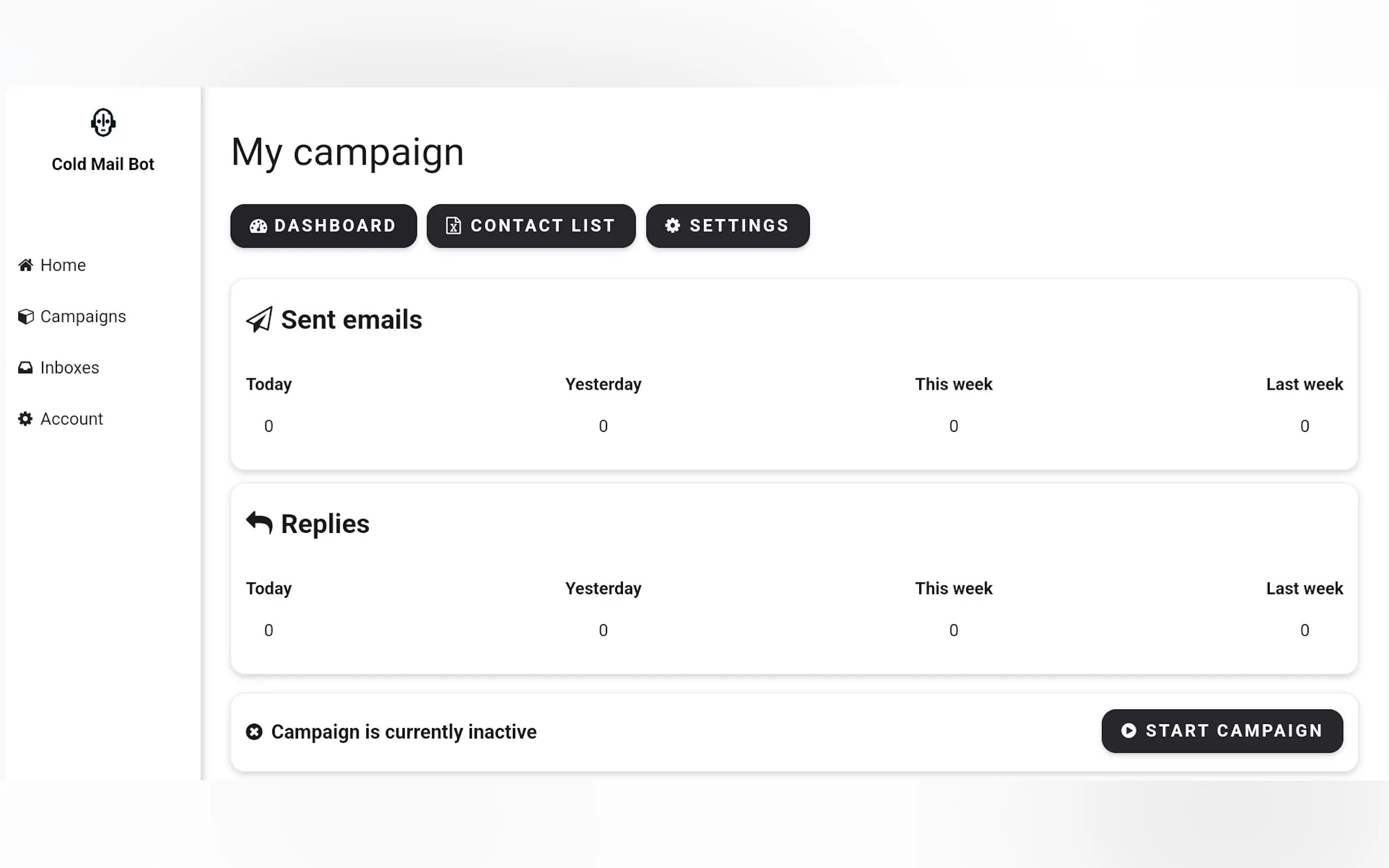
Task: Open the campaign Settings tab
Action: pos(727,226)
